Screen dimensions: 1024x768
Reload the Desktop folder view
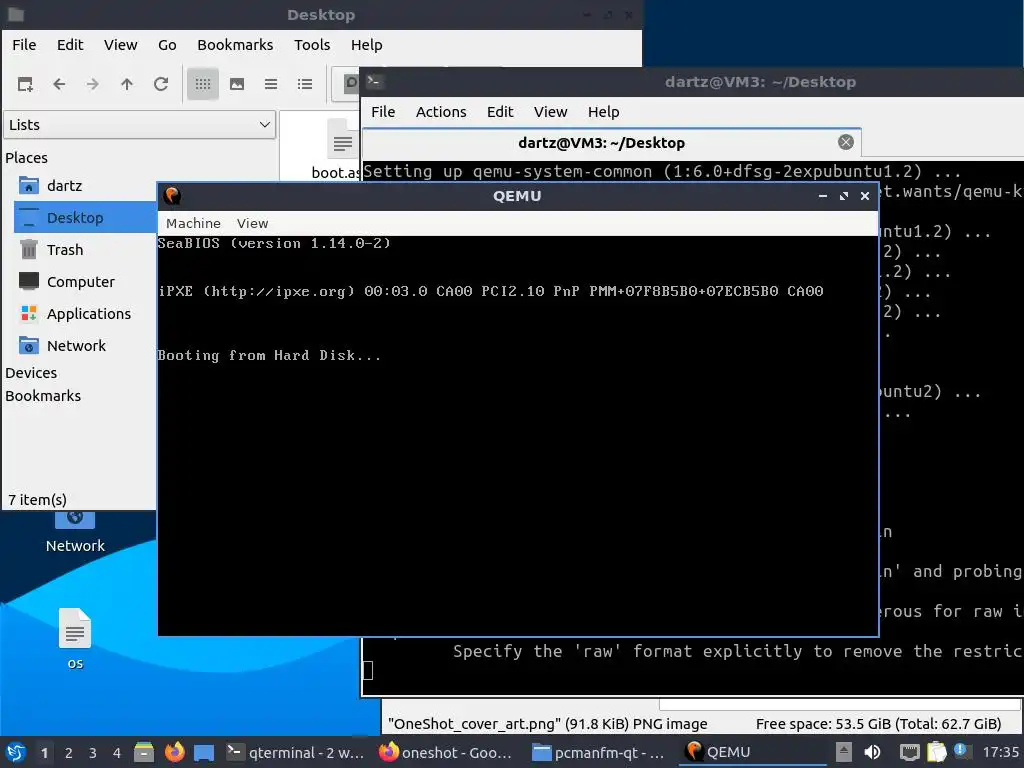[161, 84]
